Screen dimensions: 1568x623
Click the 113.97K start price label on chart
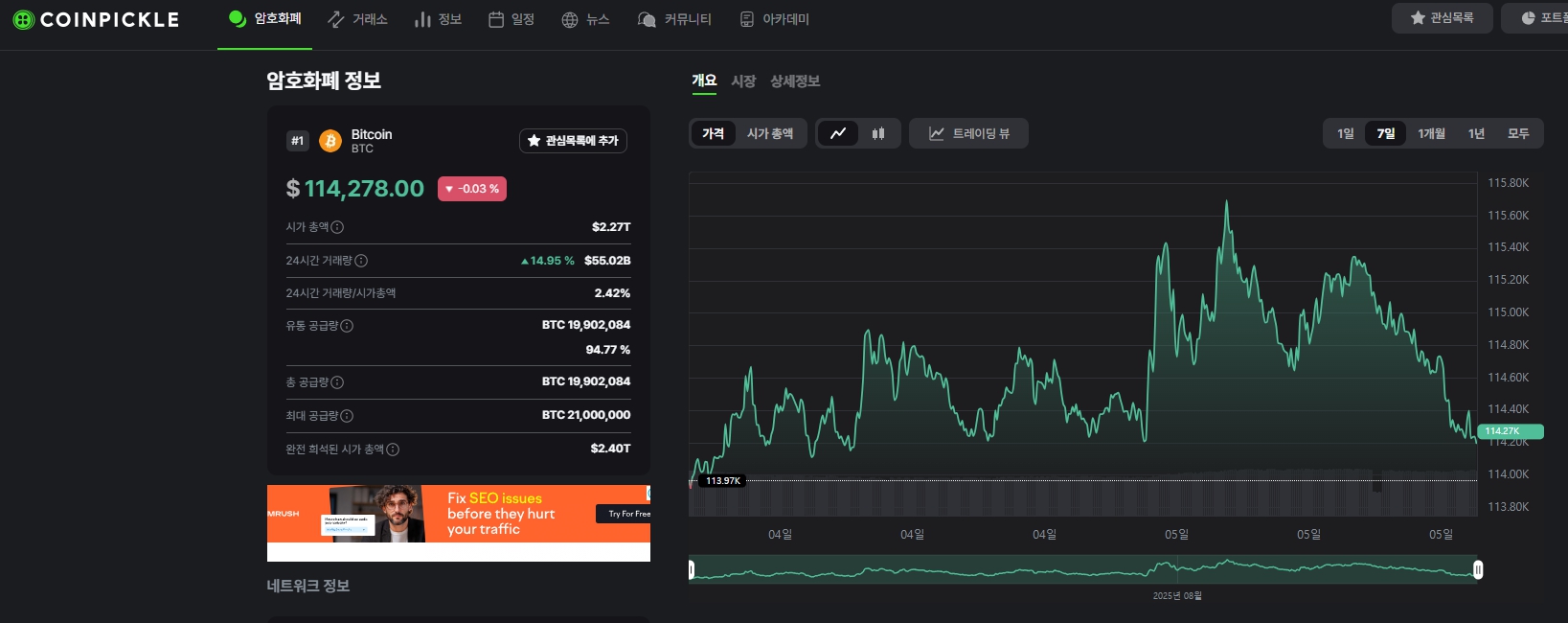coord(723,481)
